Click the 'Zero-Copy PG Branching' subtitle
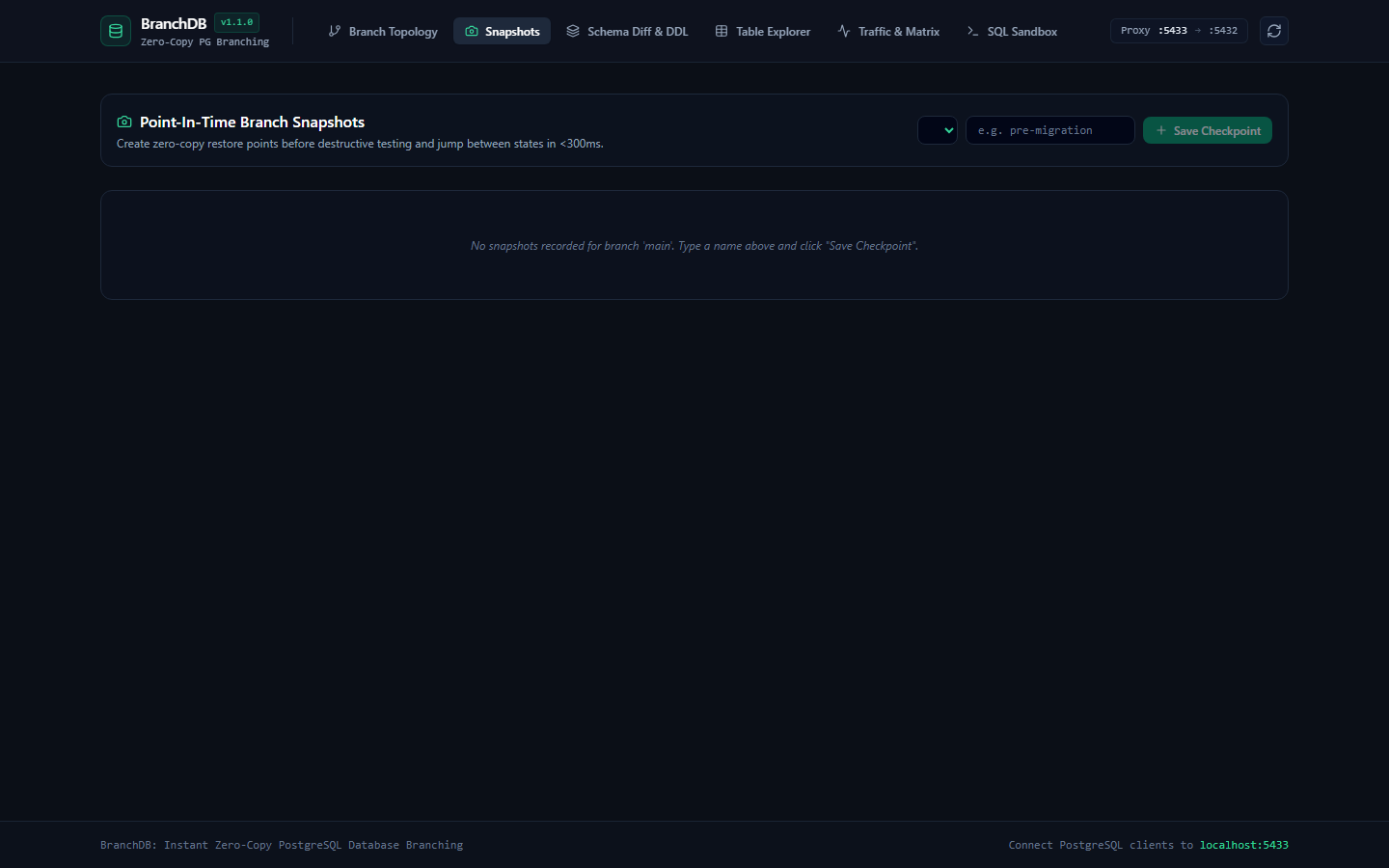1389x868 pixels. coord(205,42)
